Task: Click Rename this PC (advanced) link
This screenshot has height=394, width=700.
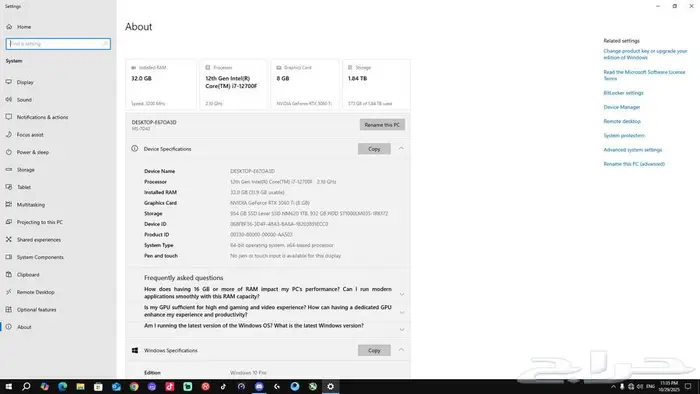Action: 634,164
